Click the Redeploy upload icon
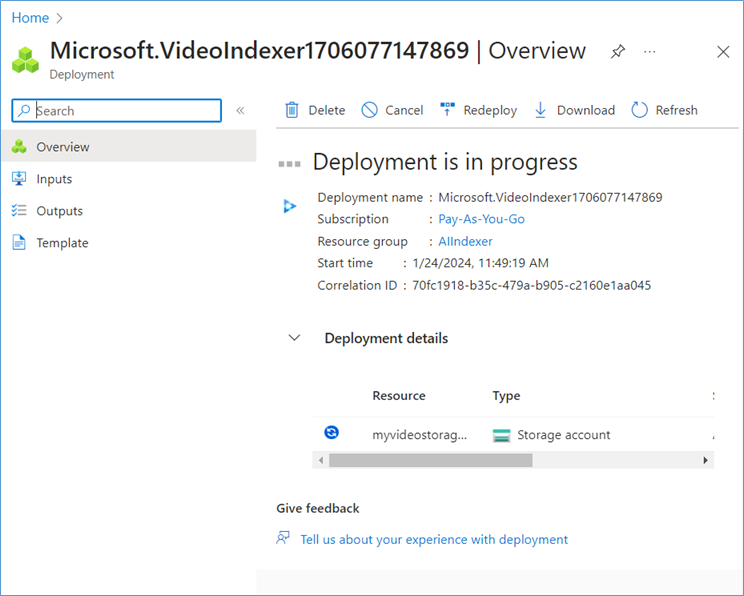Image resolution: width=744 pixels, height=596 pixels. [x=447, y=109]
